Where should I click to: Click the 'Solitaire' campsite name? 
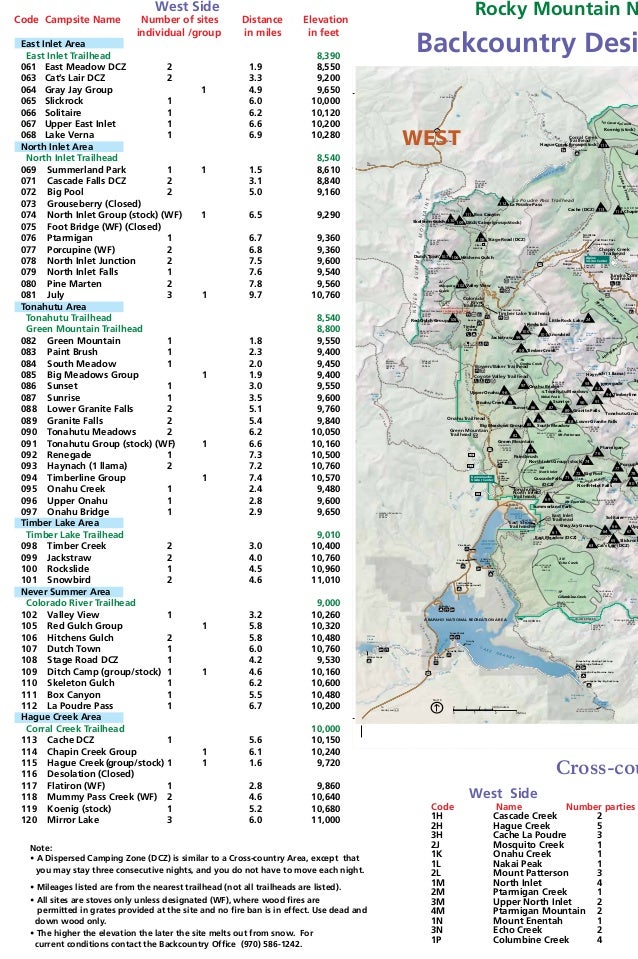click(x=63, y=113)
